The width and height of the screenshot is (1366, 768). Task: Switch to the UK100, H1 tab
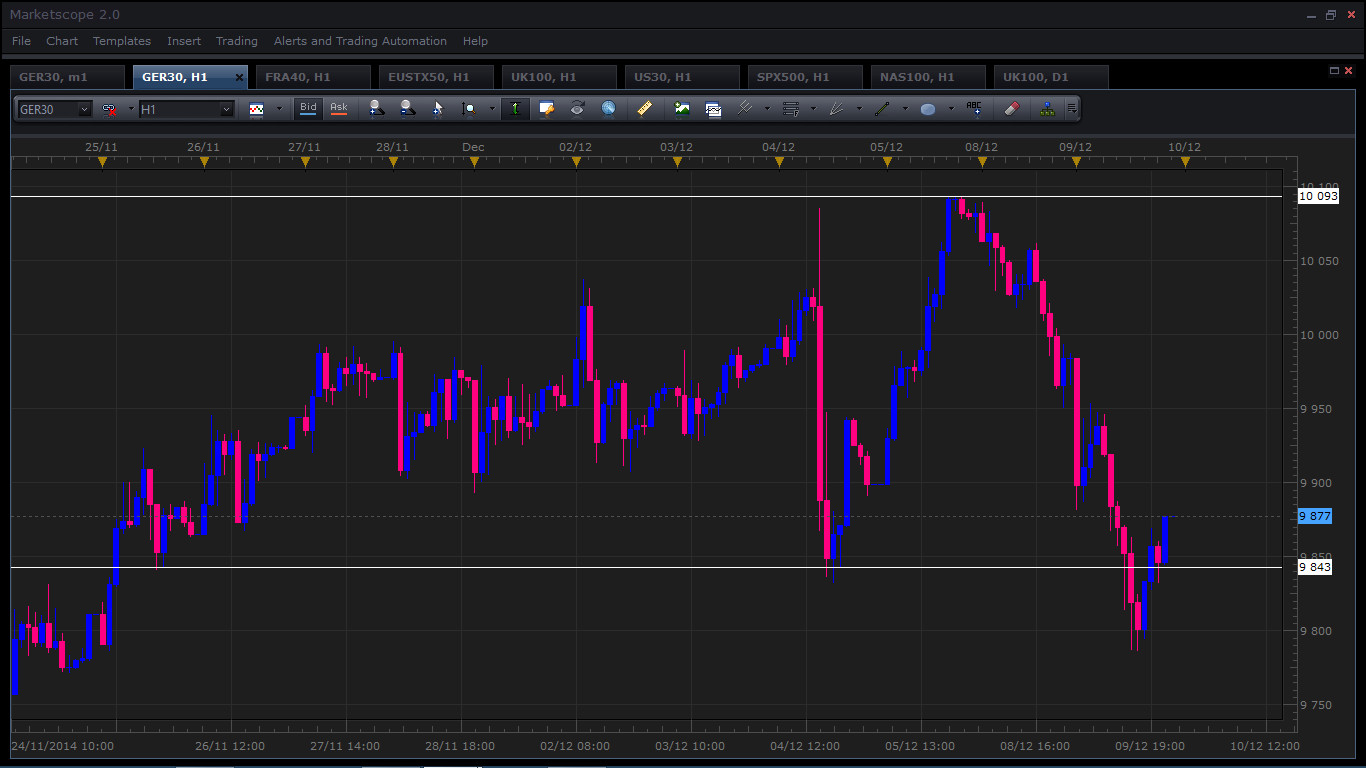[x=559, y=77]
